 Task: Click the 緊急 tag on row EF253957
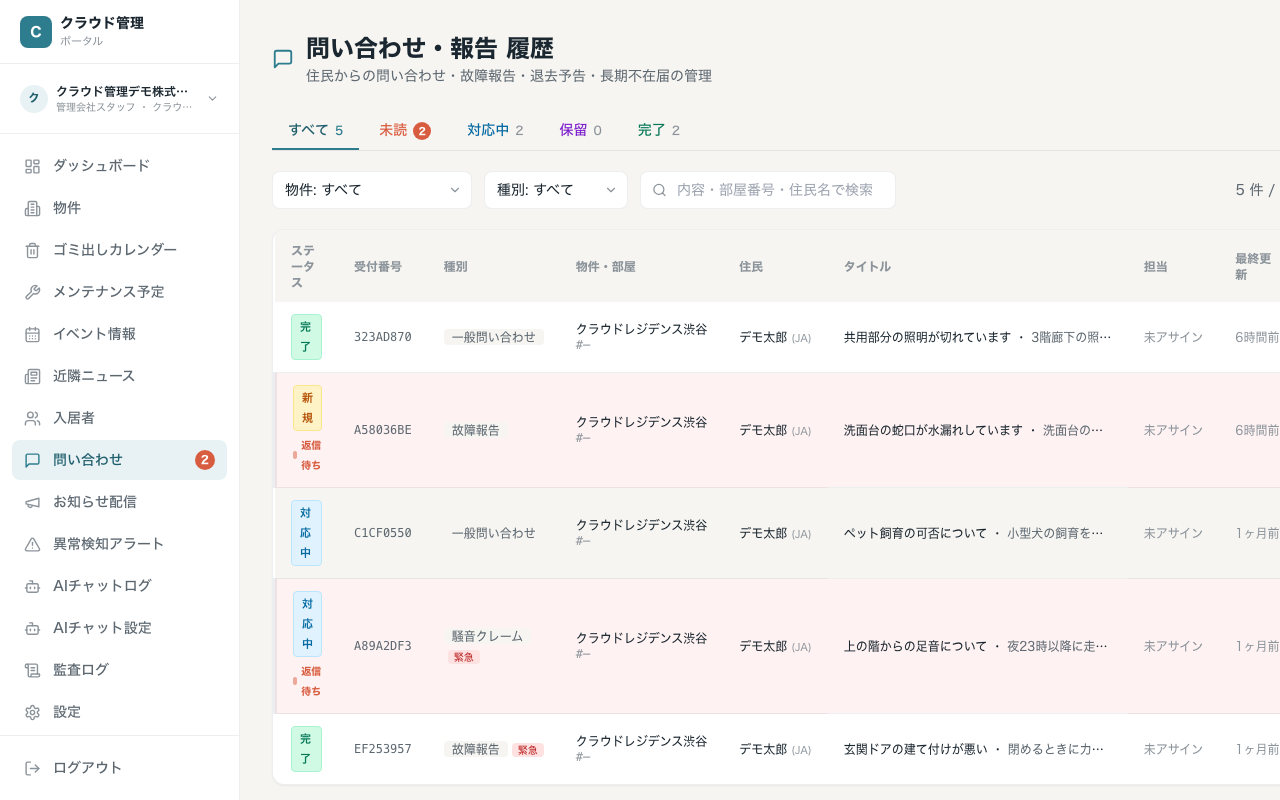click(x=528, y=750)
